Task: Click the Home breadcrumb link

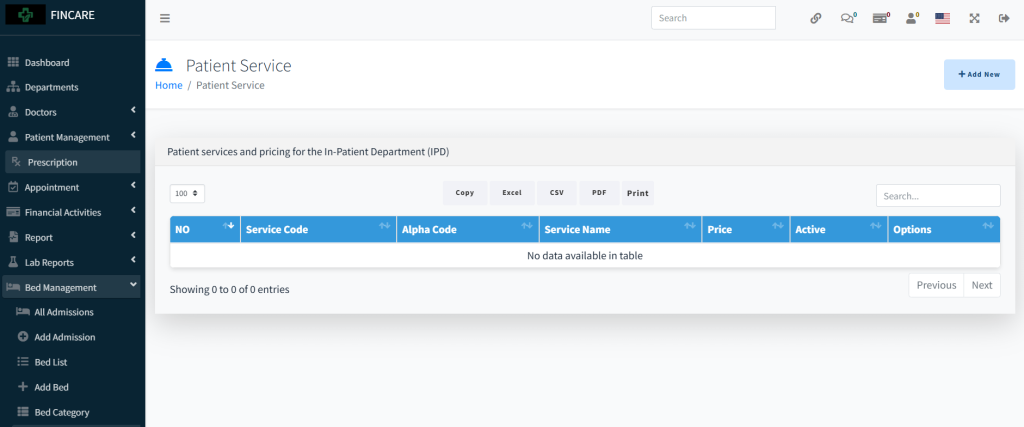Action: coord(168,86)
